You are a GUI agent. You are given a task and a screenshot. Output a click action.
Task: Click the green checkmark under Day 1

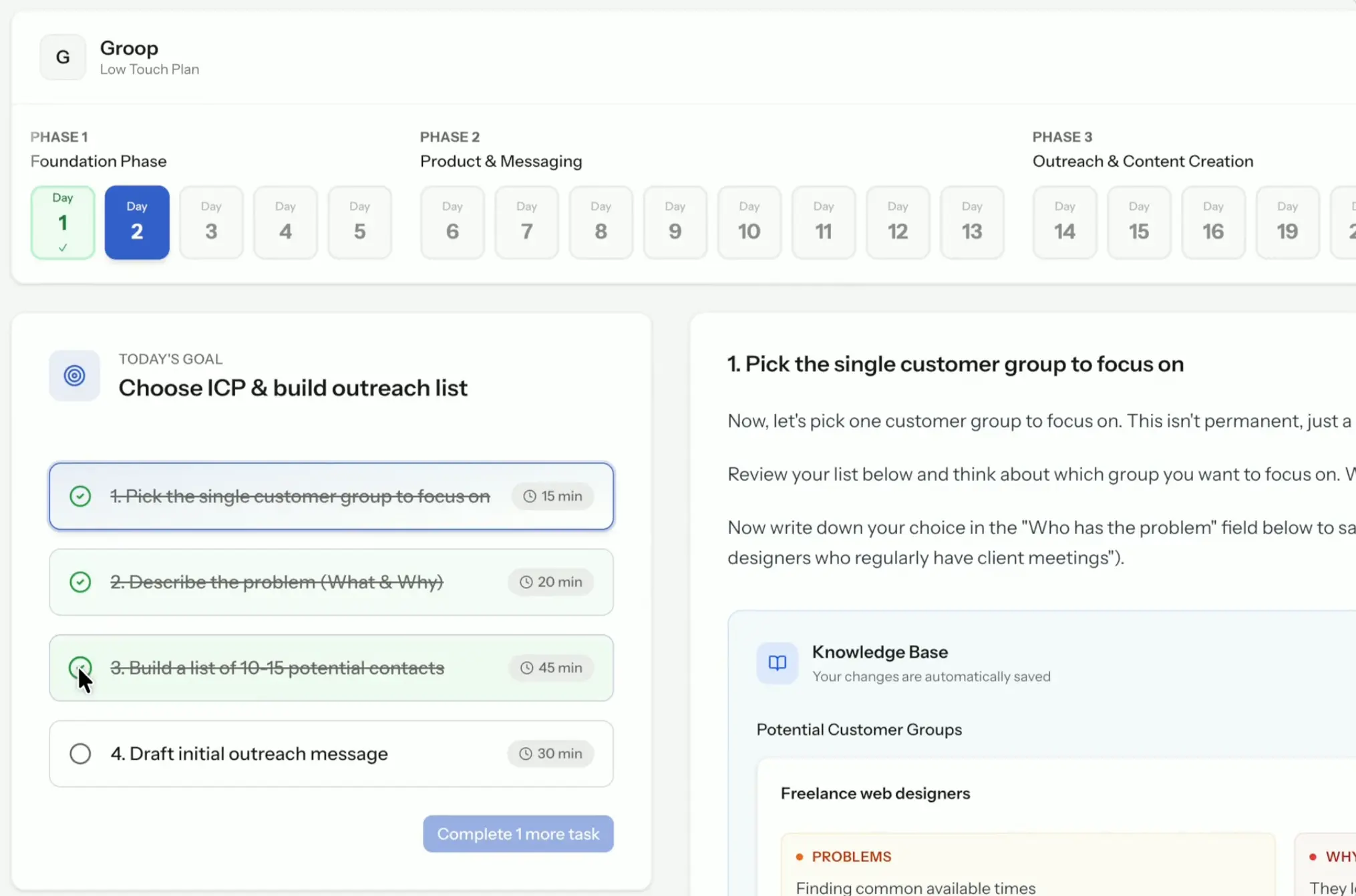coord(63,248)
